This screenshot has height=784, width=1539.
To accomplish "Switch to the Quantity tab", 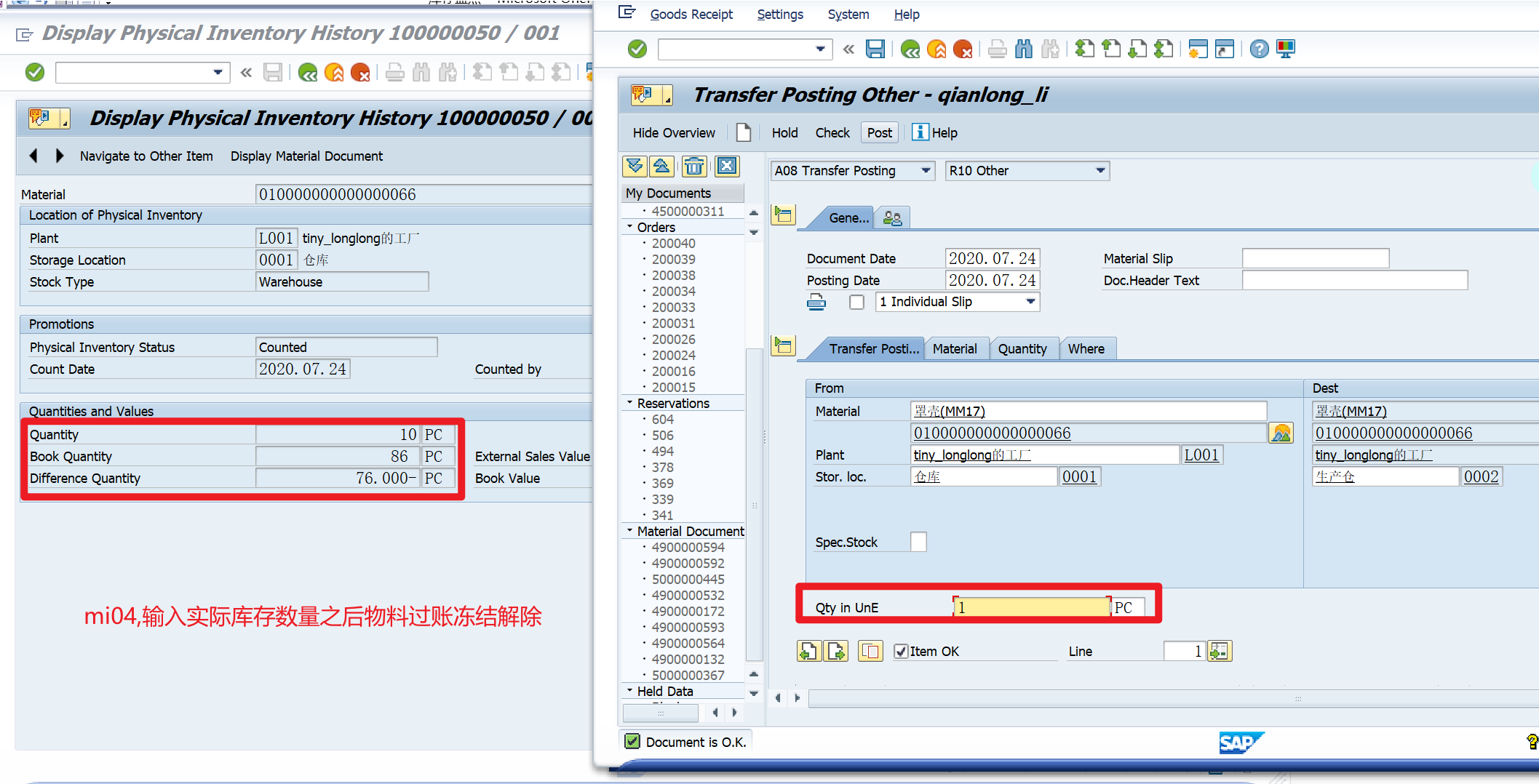I will pyautogui.click(x=1022, y=349).
